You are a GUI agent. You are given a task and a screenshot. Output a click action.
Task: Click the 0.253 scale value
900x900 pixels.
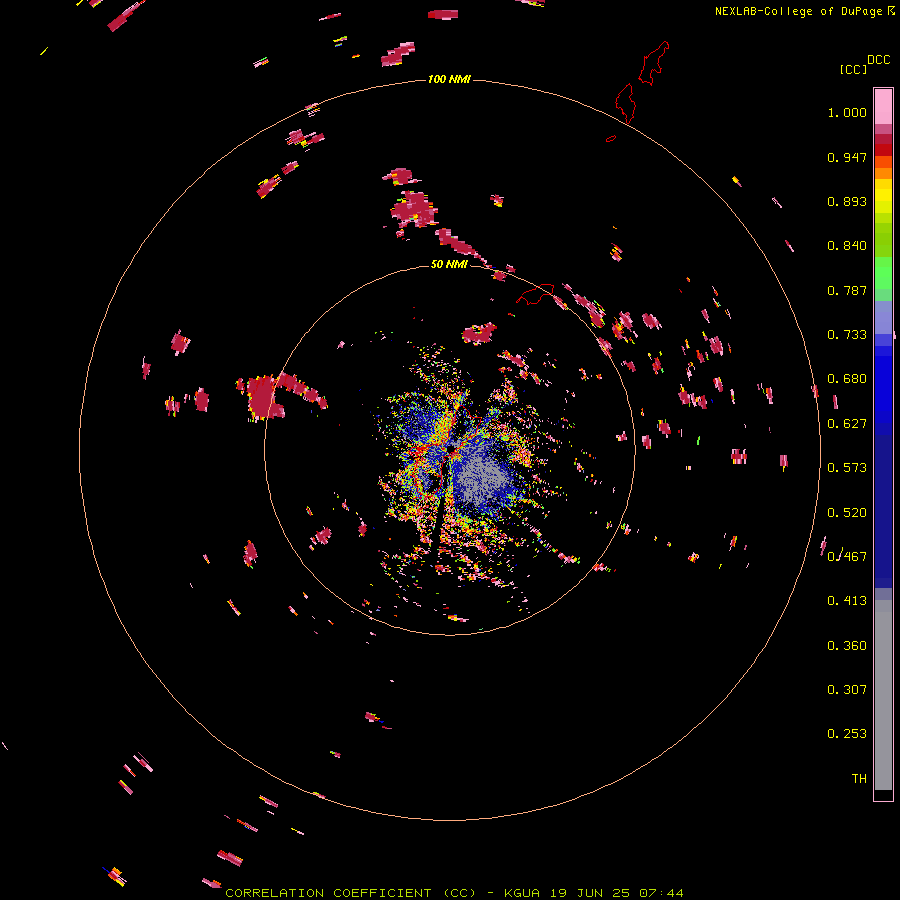click(x=847, y=734)
